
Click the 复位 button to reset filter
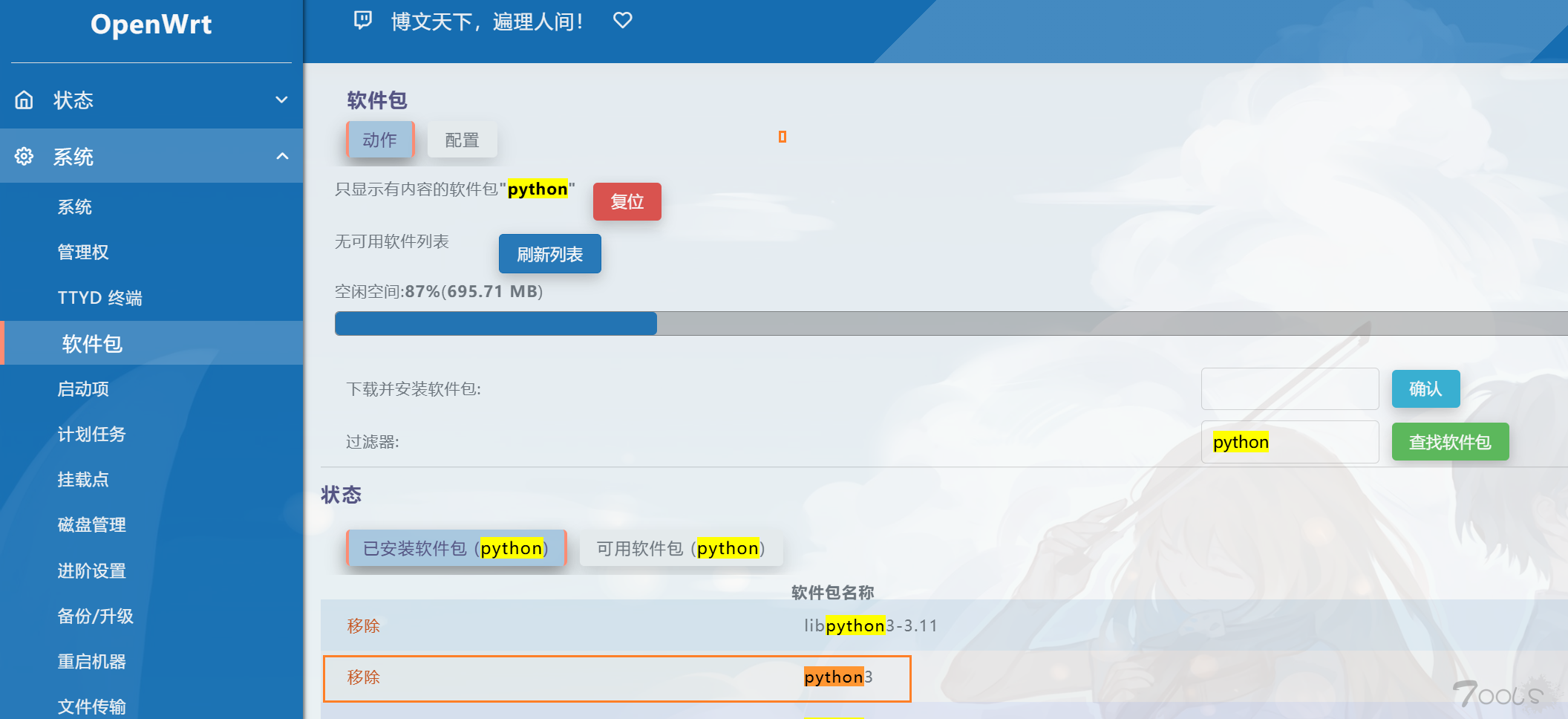627,201
